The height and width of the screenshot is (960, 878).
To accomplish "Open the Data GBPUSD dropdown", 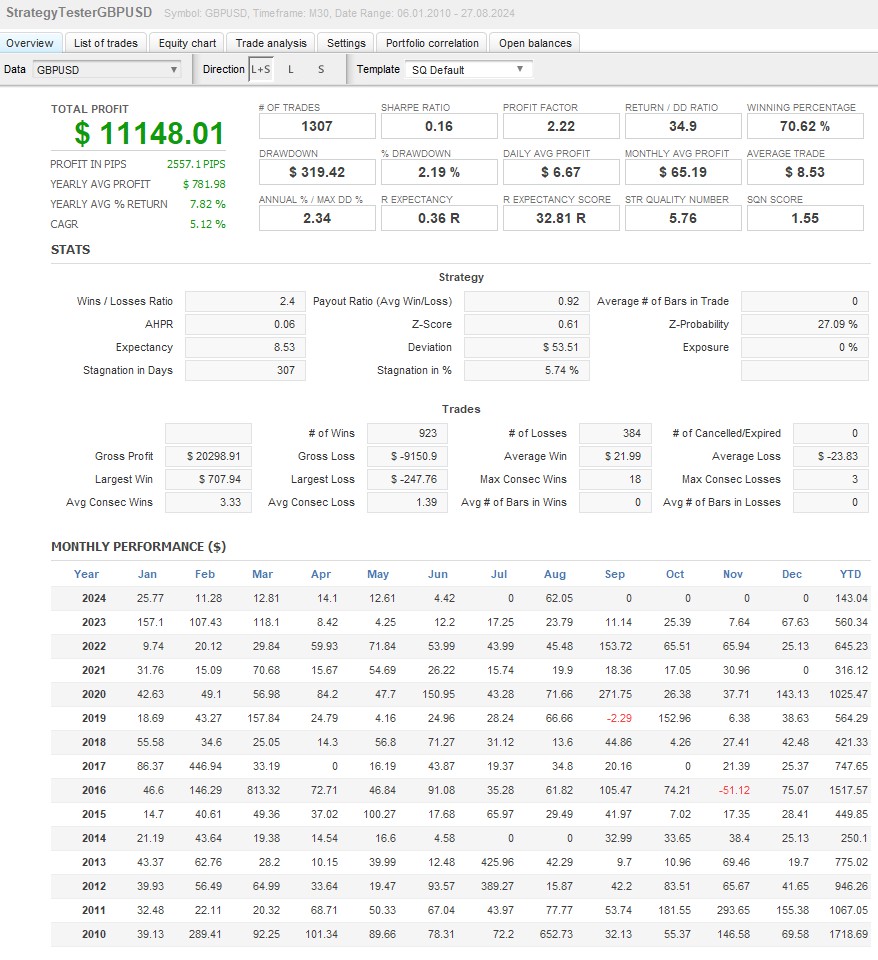I will tap(107, 70).
